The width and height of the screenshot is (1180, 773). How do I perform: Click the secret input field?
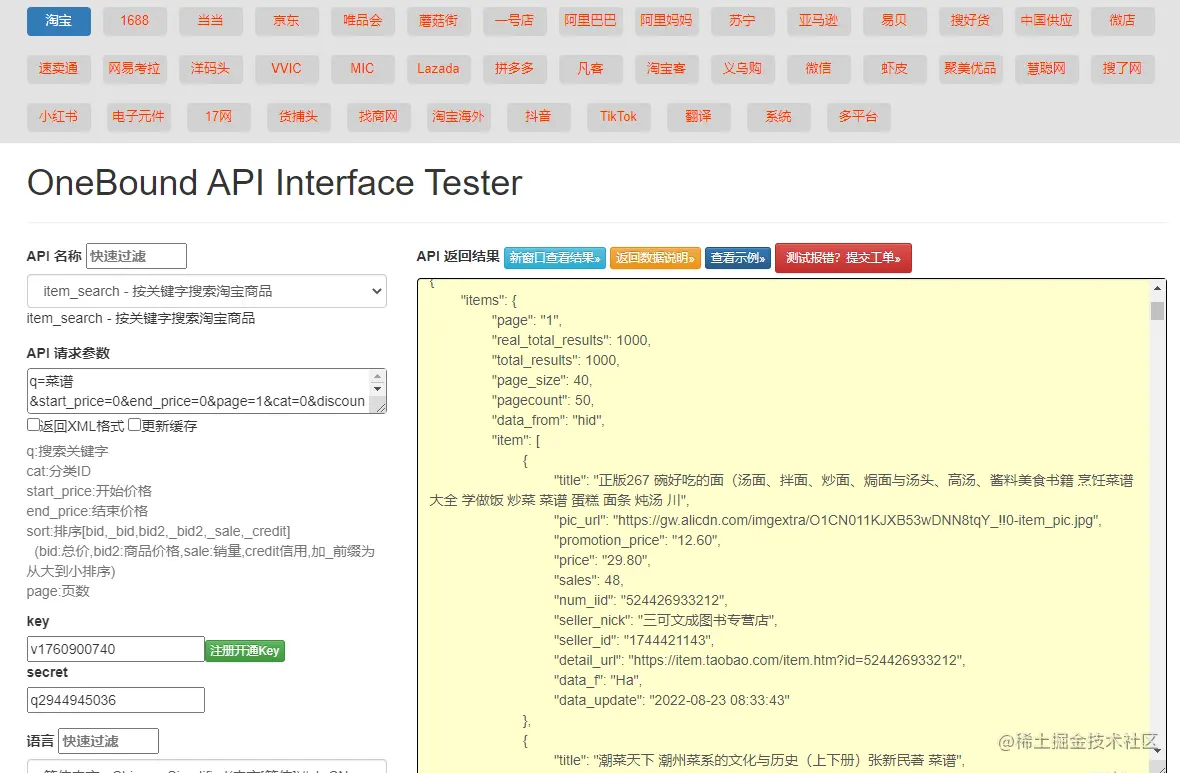[x=116, y=700]
